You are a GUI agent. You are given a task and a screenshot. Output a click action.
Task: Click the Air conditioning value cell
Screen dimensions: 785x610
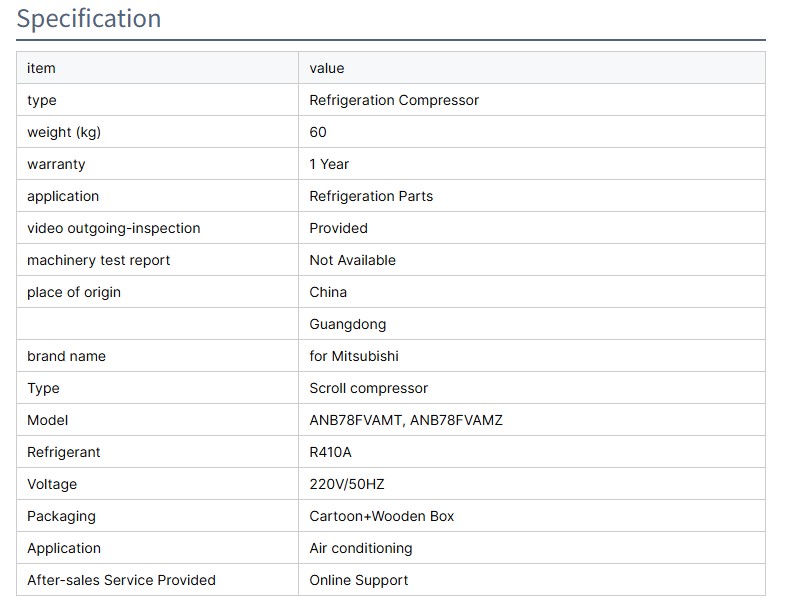[x=360, y=548]
